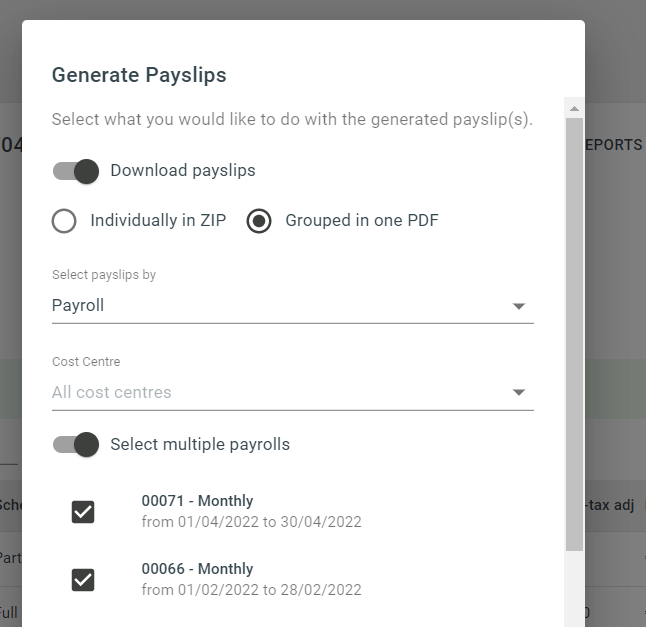Select the Individually in ZIP radio button

pos(64,221)
